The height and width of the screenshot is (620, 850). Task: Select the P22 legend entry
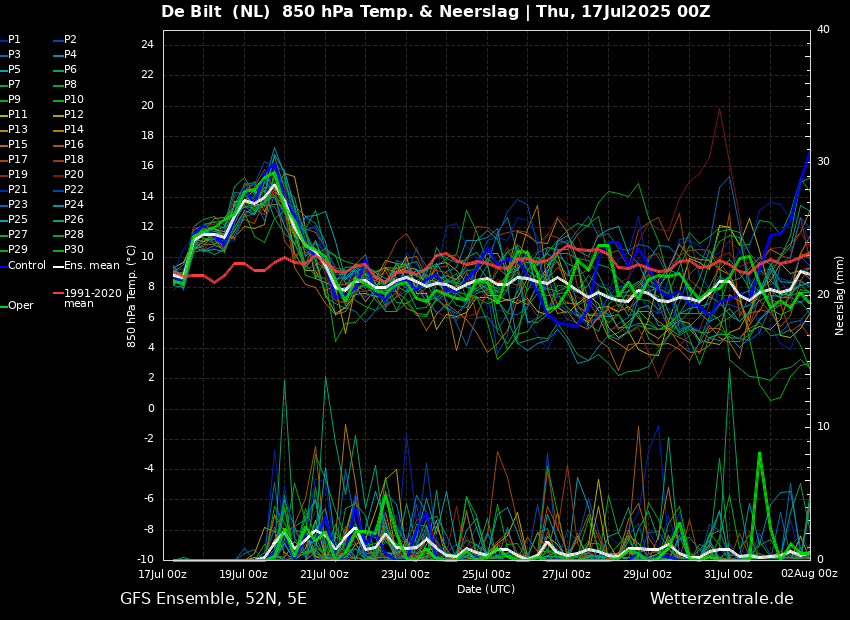pos(68,190)
